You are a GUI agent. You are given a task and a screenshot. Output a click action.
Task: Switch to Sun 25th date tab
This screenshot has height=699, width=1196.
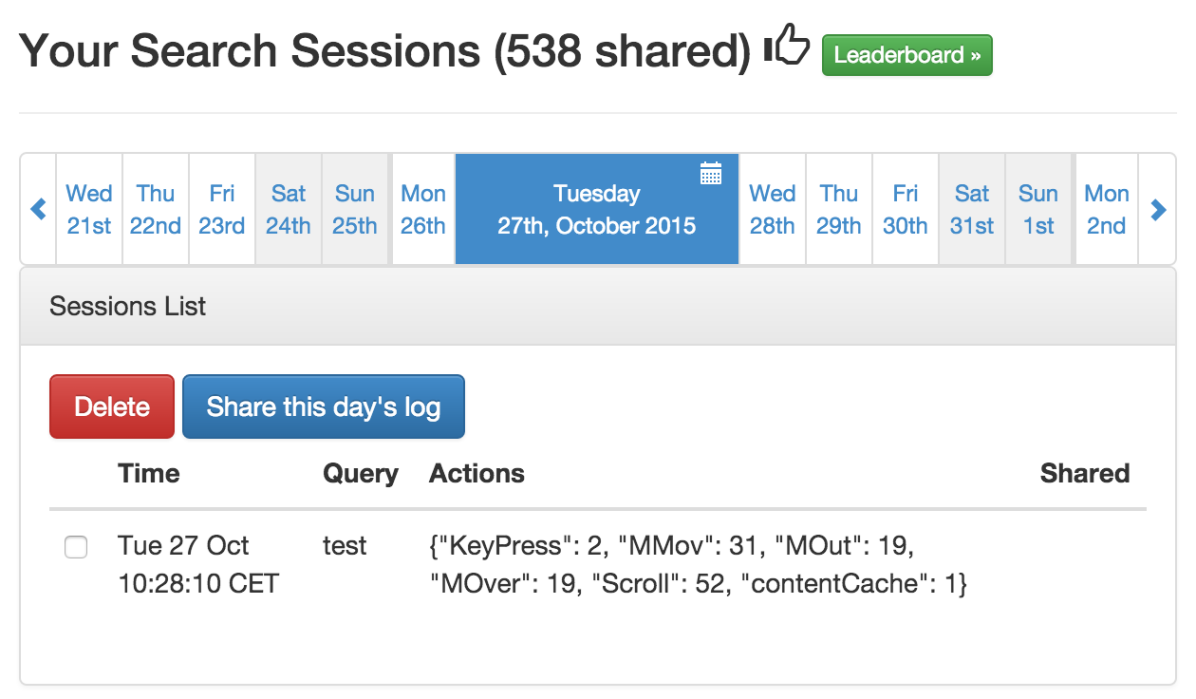(x=355, y=209)
